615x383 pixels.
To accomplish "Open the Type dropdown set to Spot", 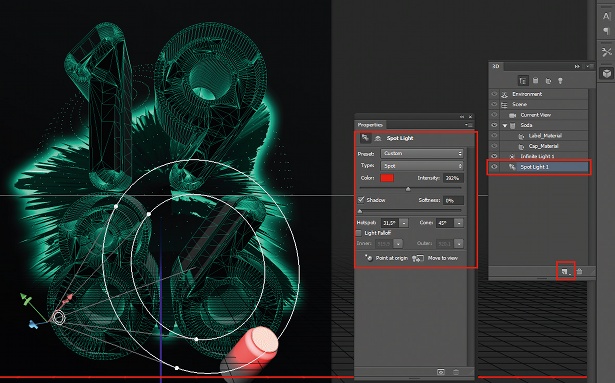I will coord(422,166).
